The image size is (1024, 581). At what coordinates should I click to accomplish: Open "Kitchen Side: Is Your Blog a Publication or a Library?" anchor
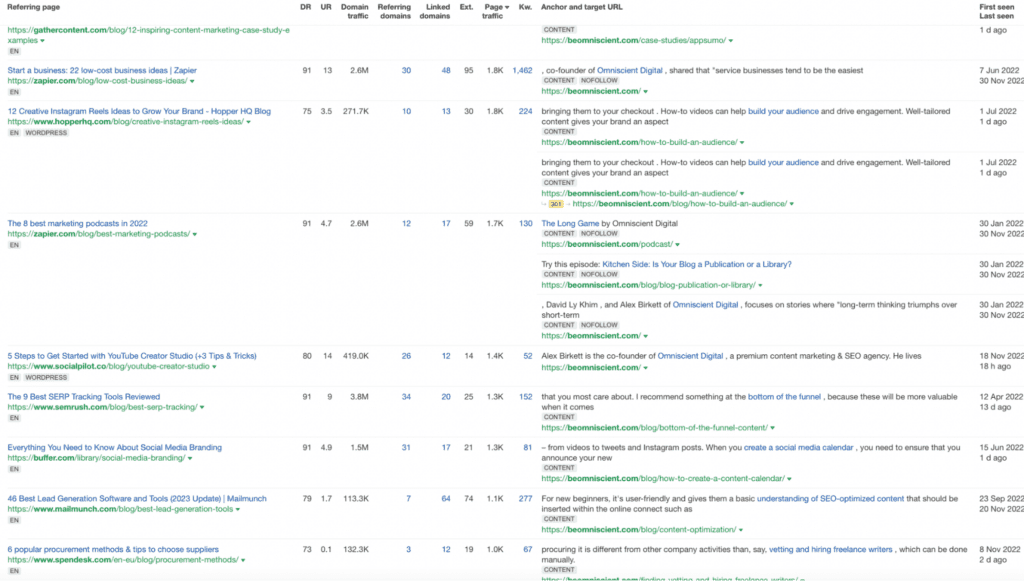697,264
